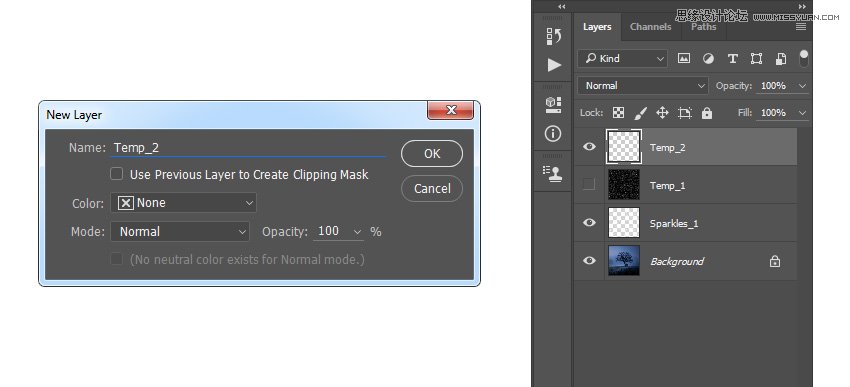The height and width of the screenshot is (387, 850).
Task: Click the Background layer lock icon
Action: click(775, 261)
